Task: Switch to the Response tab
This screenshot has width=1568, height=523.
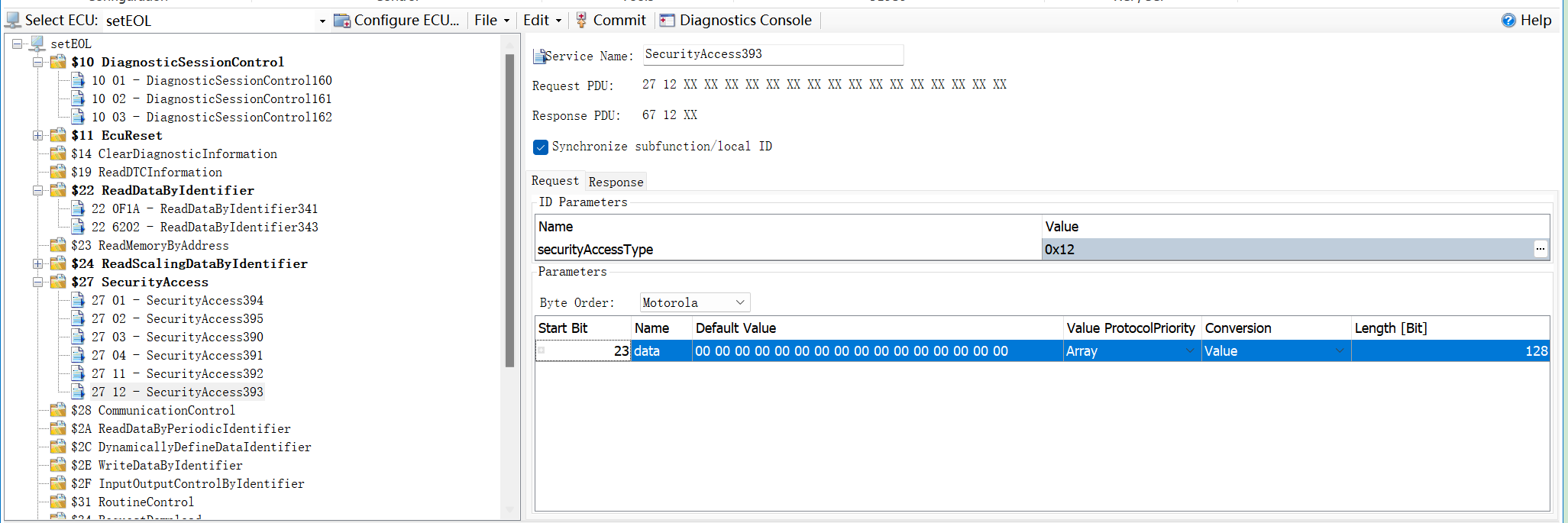Action: click(616, 182)
